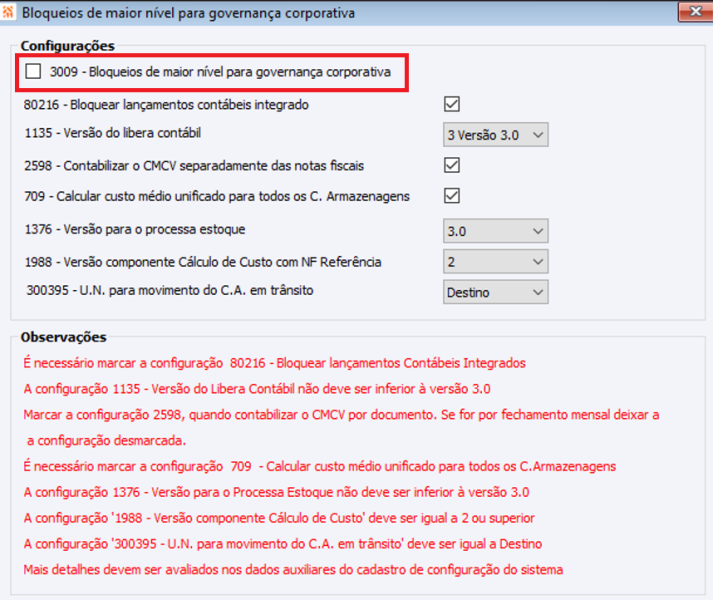Click label 709 - Calcular custo médio unificado
The width and height of the screenshot is (713, 600).
tap(217, 196)
